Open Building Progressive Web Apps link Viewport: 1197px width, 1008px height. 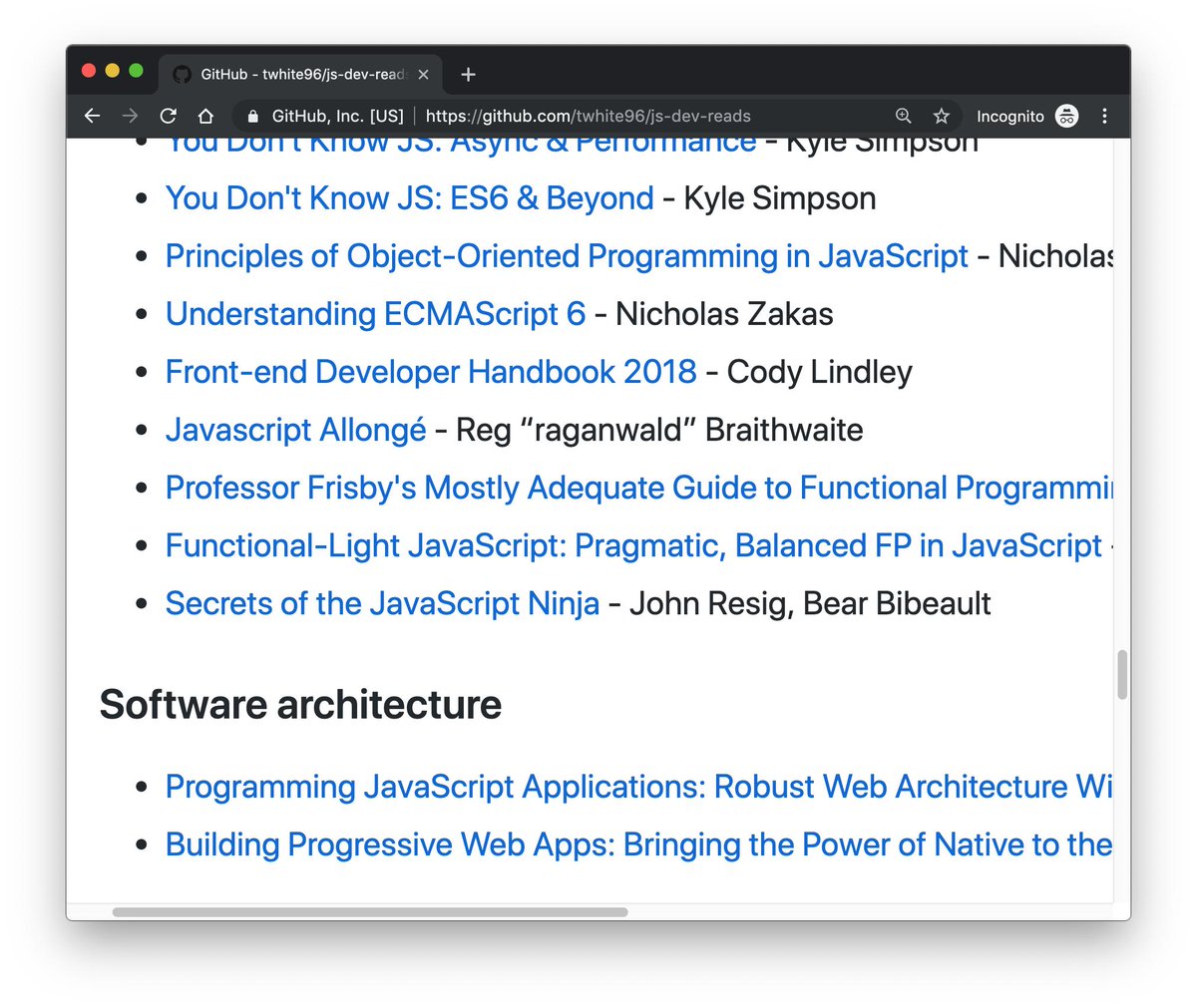coord(639,844)
